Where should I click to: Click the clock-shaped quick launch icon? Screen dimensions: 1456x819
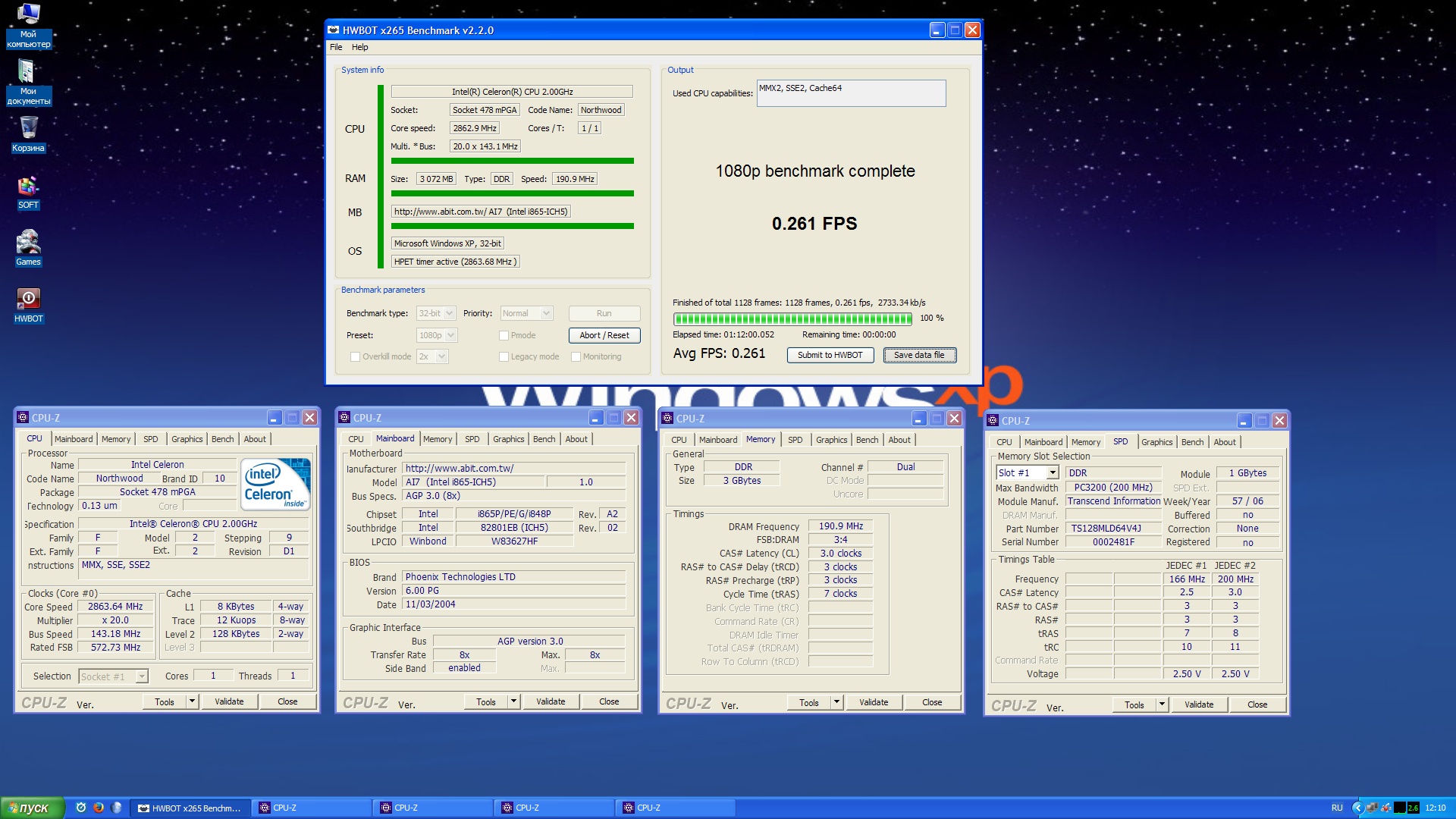click(x=80, y=808)
